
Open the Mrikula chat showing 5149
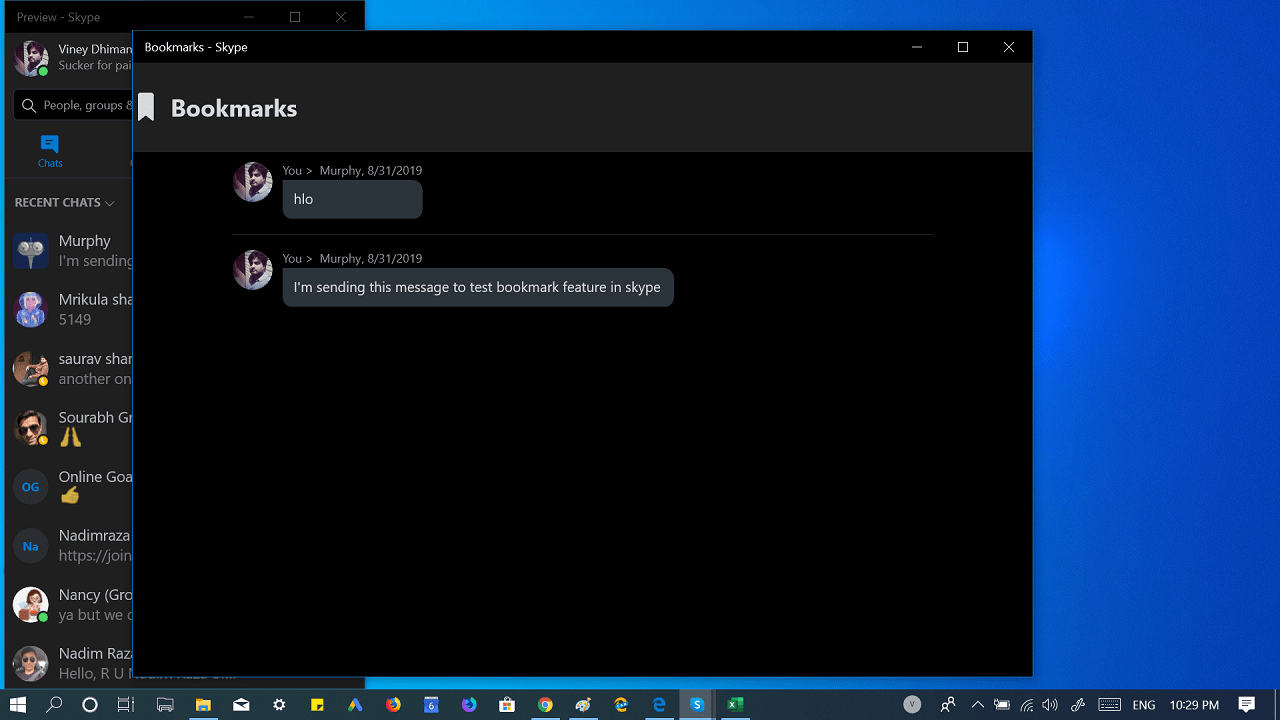click(69, 309)
